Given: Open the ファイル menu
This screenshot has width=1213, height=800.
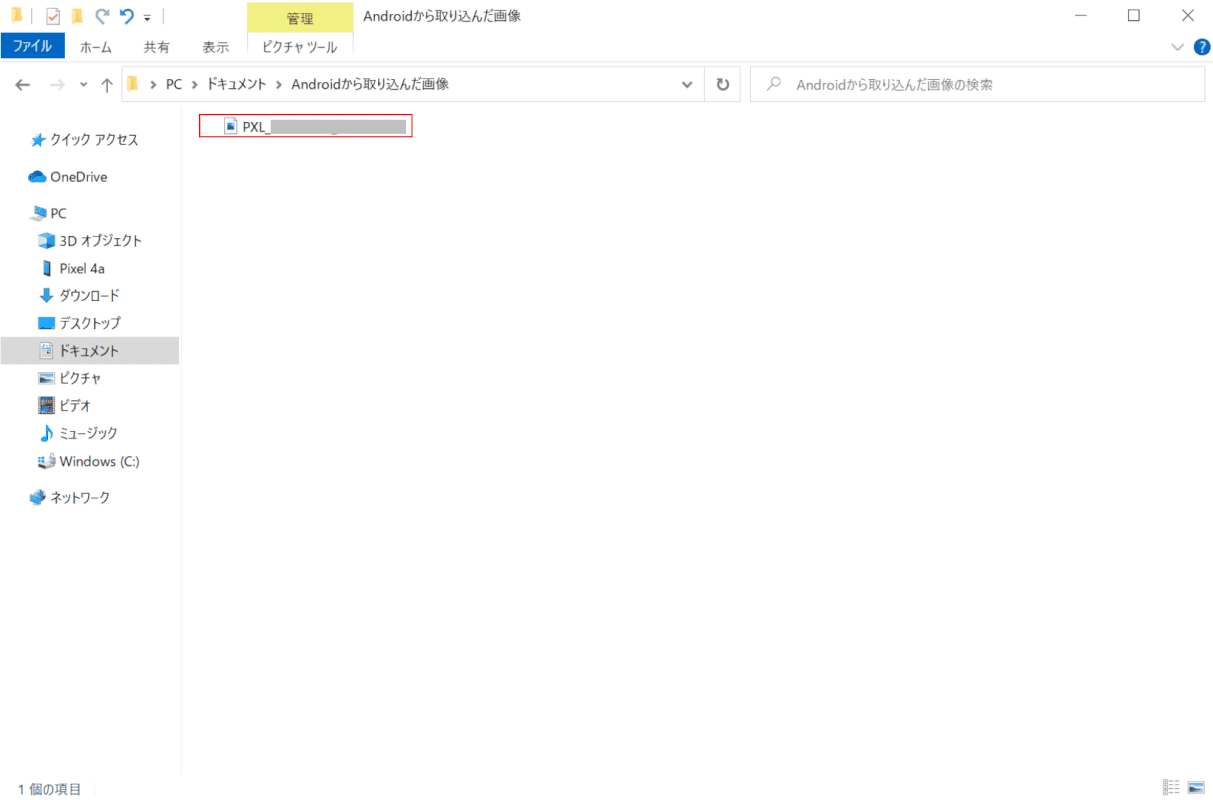Looking at the screenshot, I should coord(33,46).
